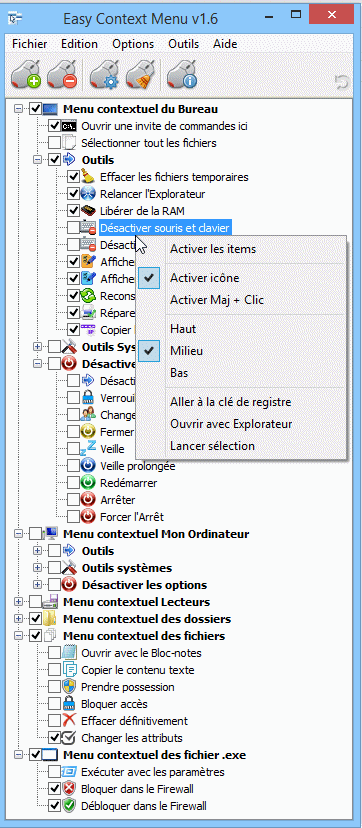Viewport: 362px width, 828px height.
Task: Click broom icon of Effacer les fichiers temporaires
Action: click(88, 177)
